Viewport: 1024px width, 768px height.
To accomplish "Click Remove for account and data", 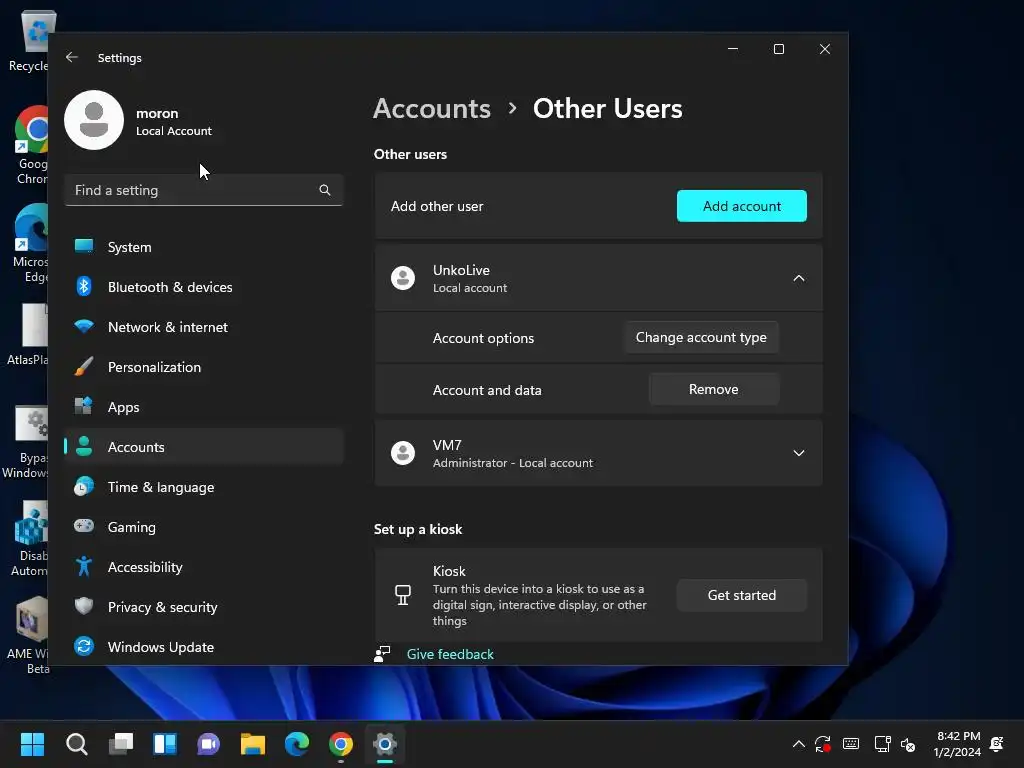I will [x=713, y=389].
